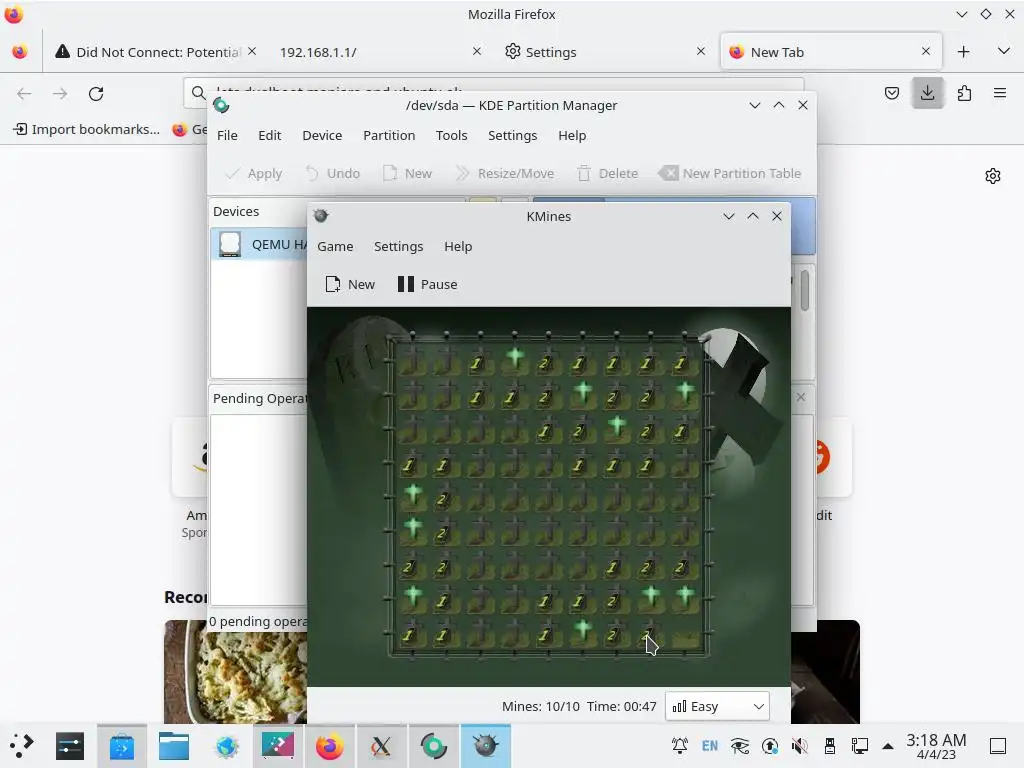Click Partition Manager title bar icon
Screen dimensions: 1024x768
(x=221, y=105)
